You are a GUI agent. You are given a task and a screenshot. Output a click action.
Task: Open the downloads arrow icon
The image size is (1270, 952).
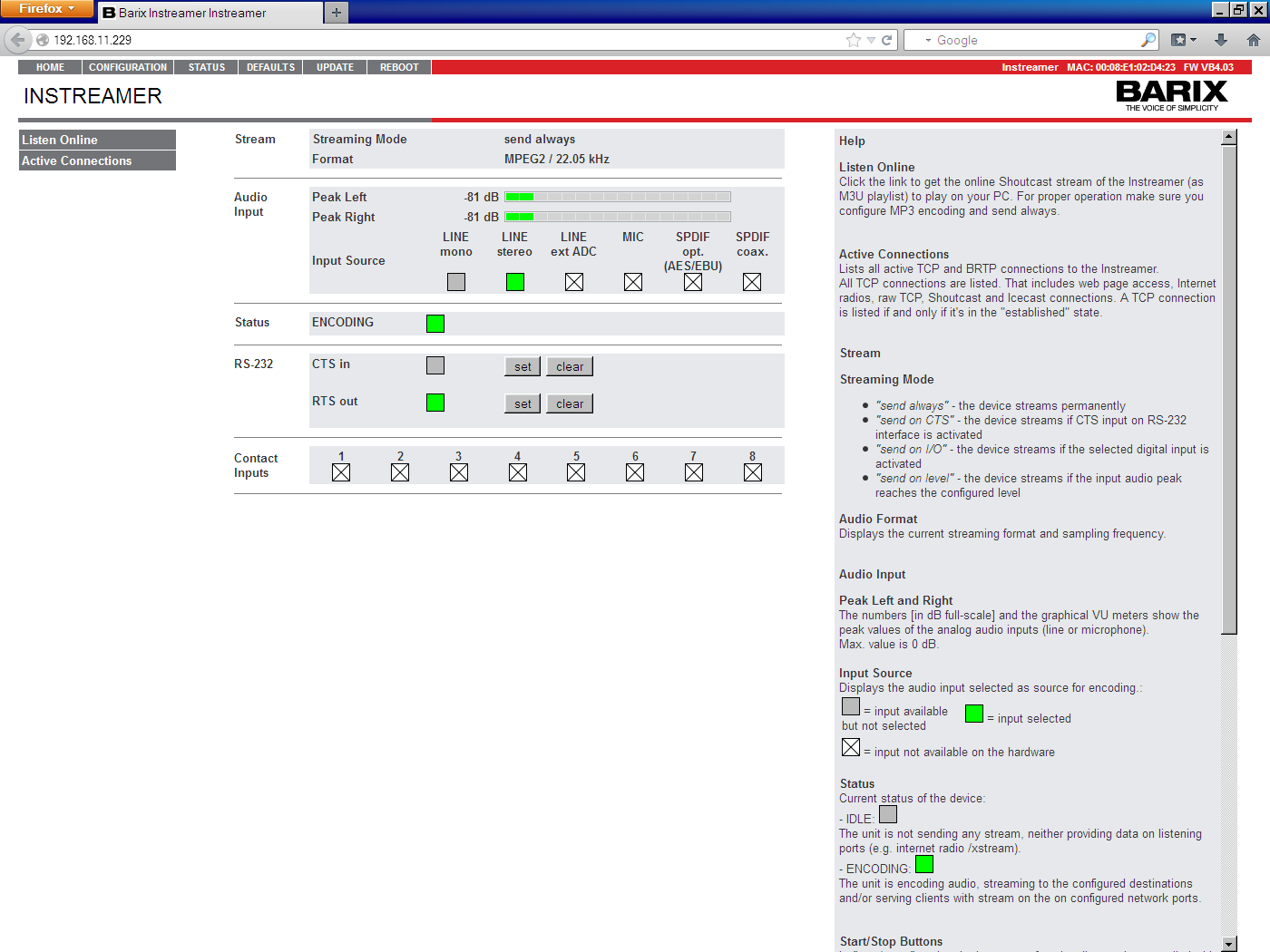pyautogui.click(x=1221, y=40)
